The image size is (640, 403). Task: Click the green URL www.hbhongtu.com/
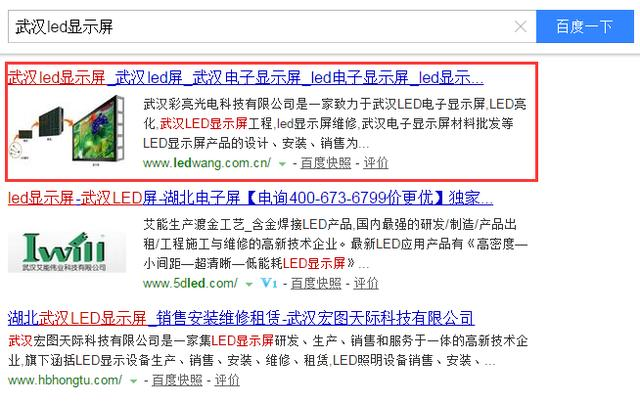click(x=65, y=381)
